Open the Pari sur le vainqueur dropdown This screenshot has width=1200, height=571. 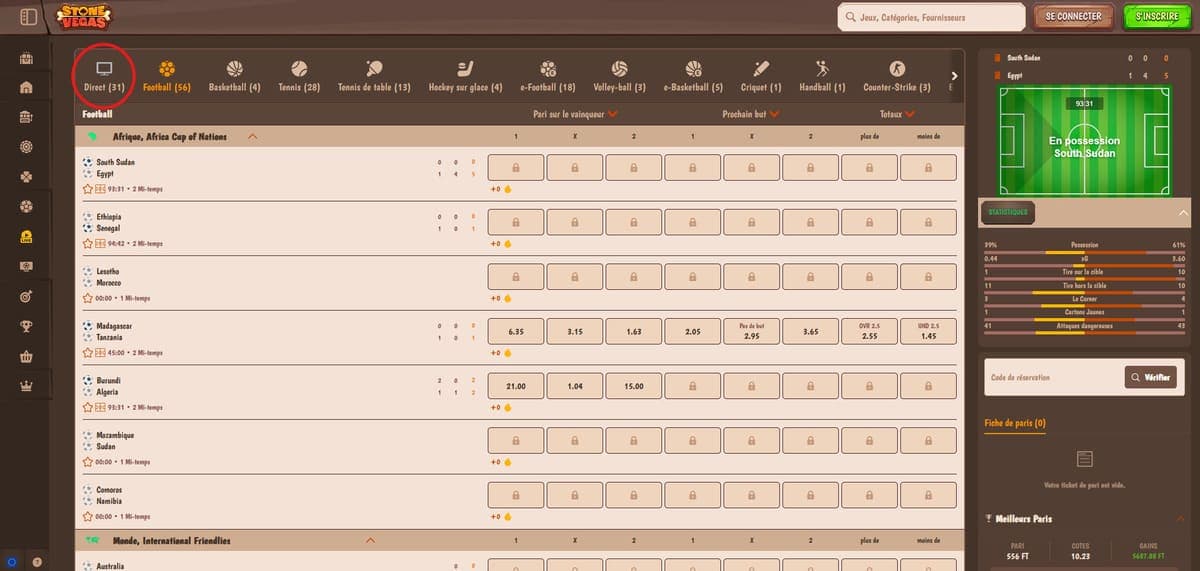click(574, 114)
